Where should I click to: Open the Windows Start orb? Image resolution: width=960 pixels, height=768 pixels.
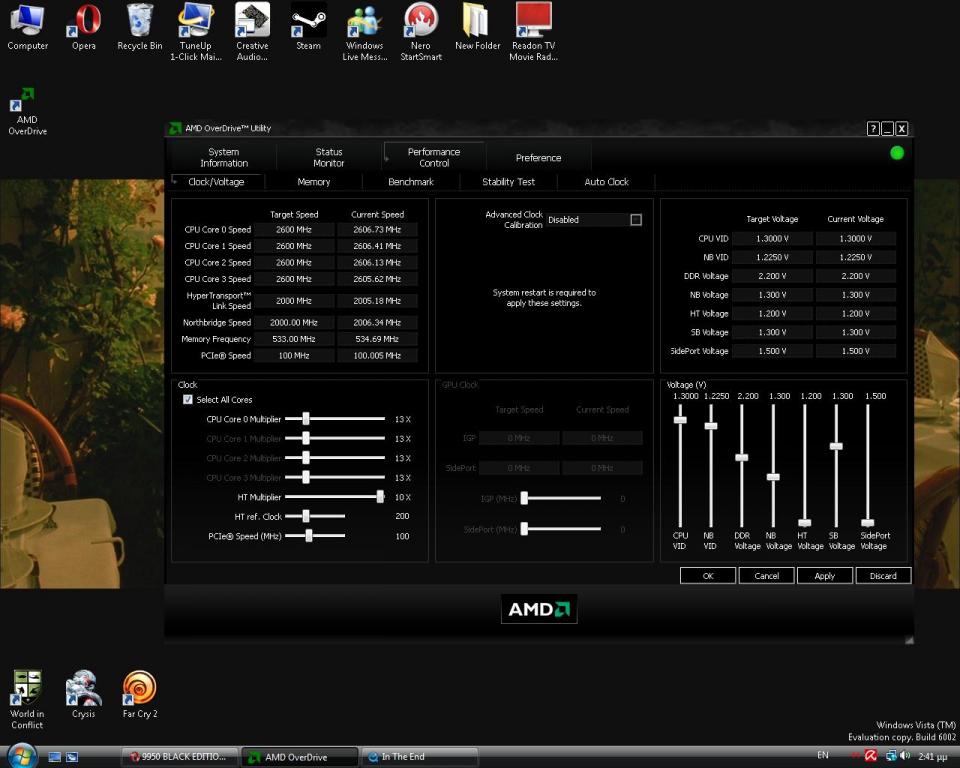22,756
